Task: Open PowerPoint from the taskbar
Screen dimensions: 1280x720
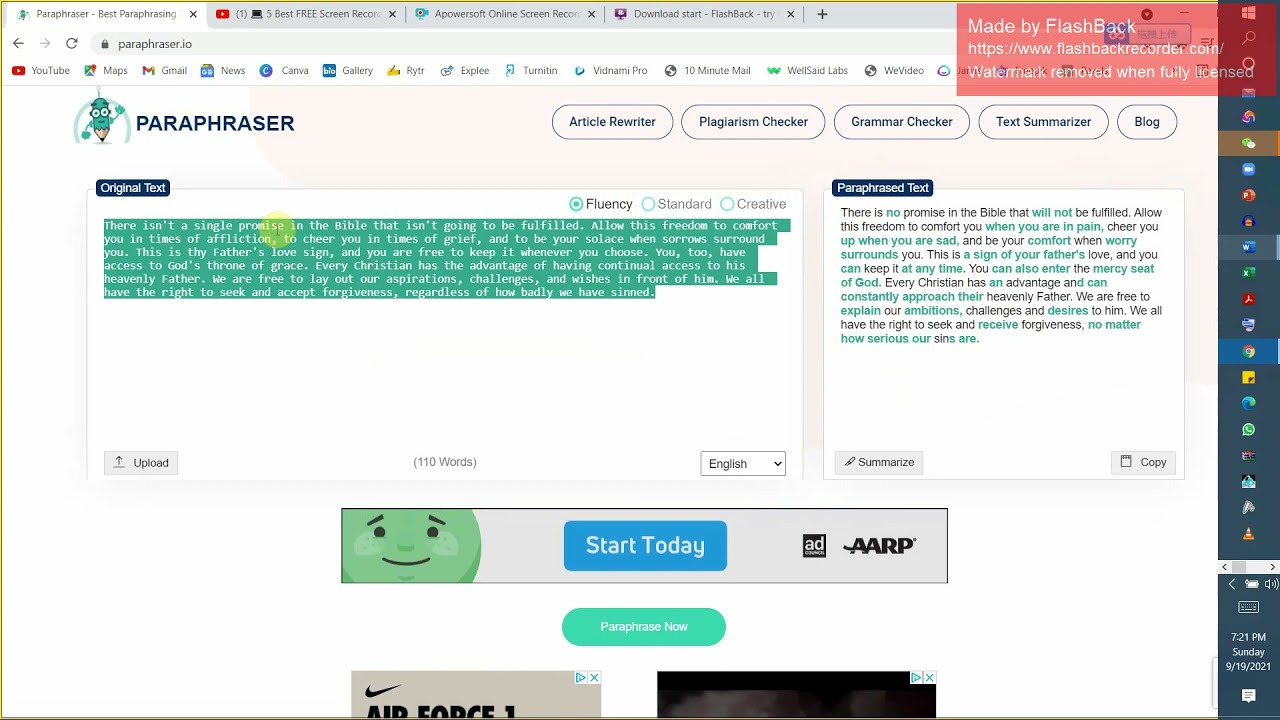Action: tap(1248, 195)
